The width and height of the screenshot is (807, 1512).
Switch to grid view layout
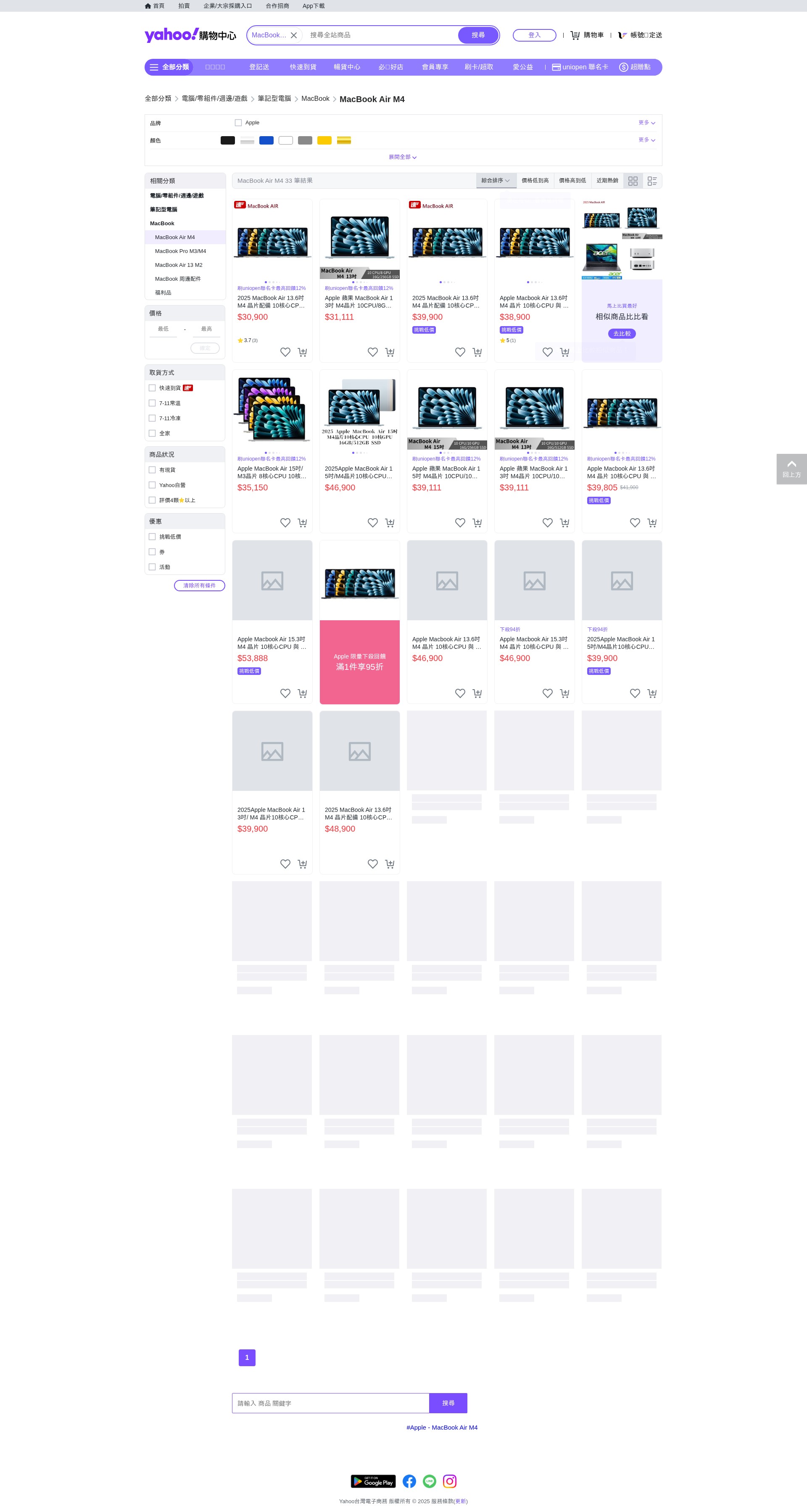coord(633,181)
